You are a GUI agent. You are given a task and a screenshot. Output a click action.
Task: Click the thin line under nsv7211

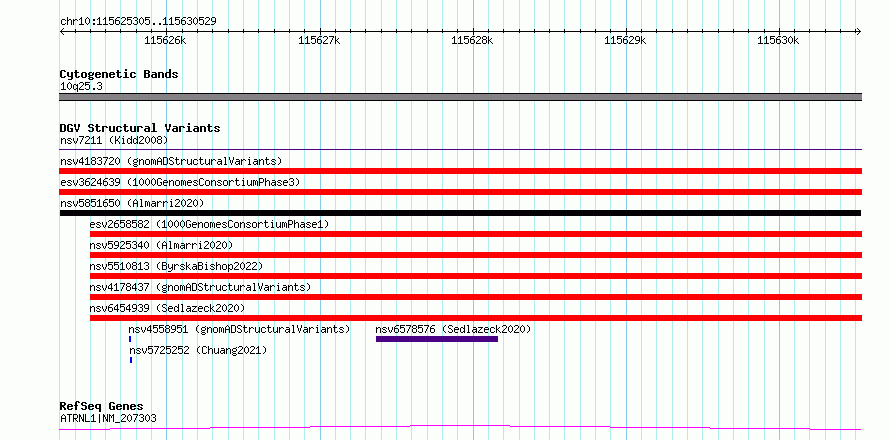click(x=461, y=150)
